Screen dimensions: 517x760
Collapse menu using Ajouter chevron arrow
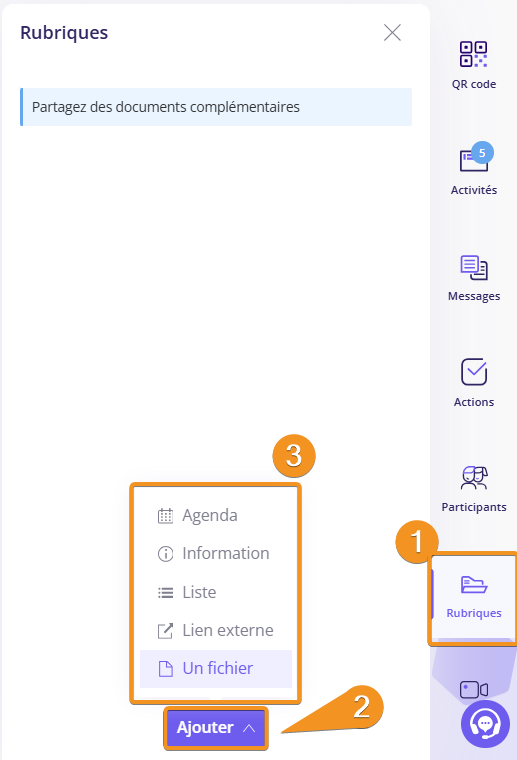249,728
